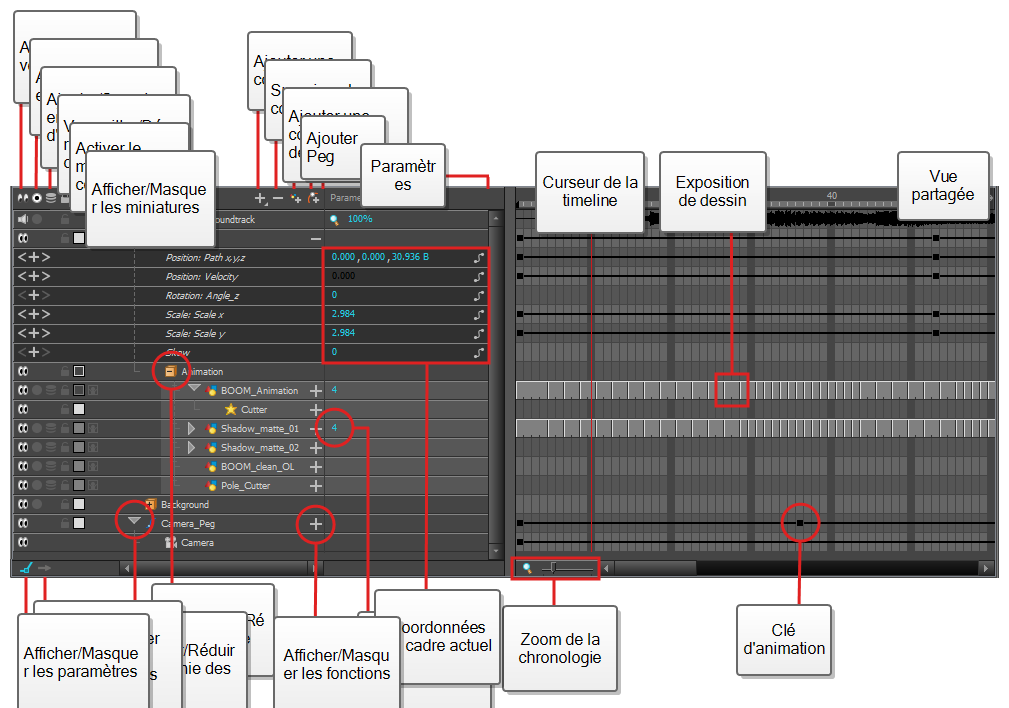Click the BOOM_Animation drawing value 4
1009x708 pixels.
pos(334,390)
